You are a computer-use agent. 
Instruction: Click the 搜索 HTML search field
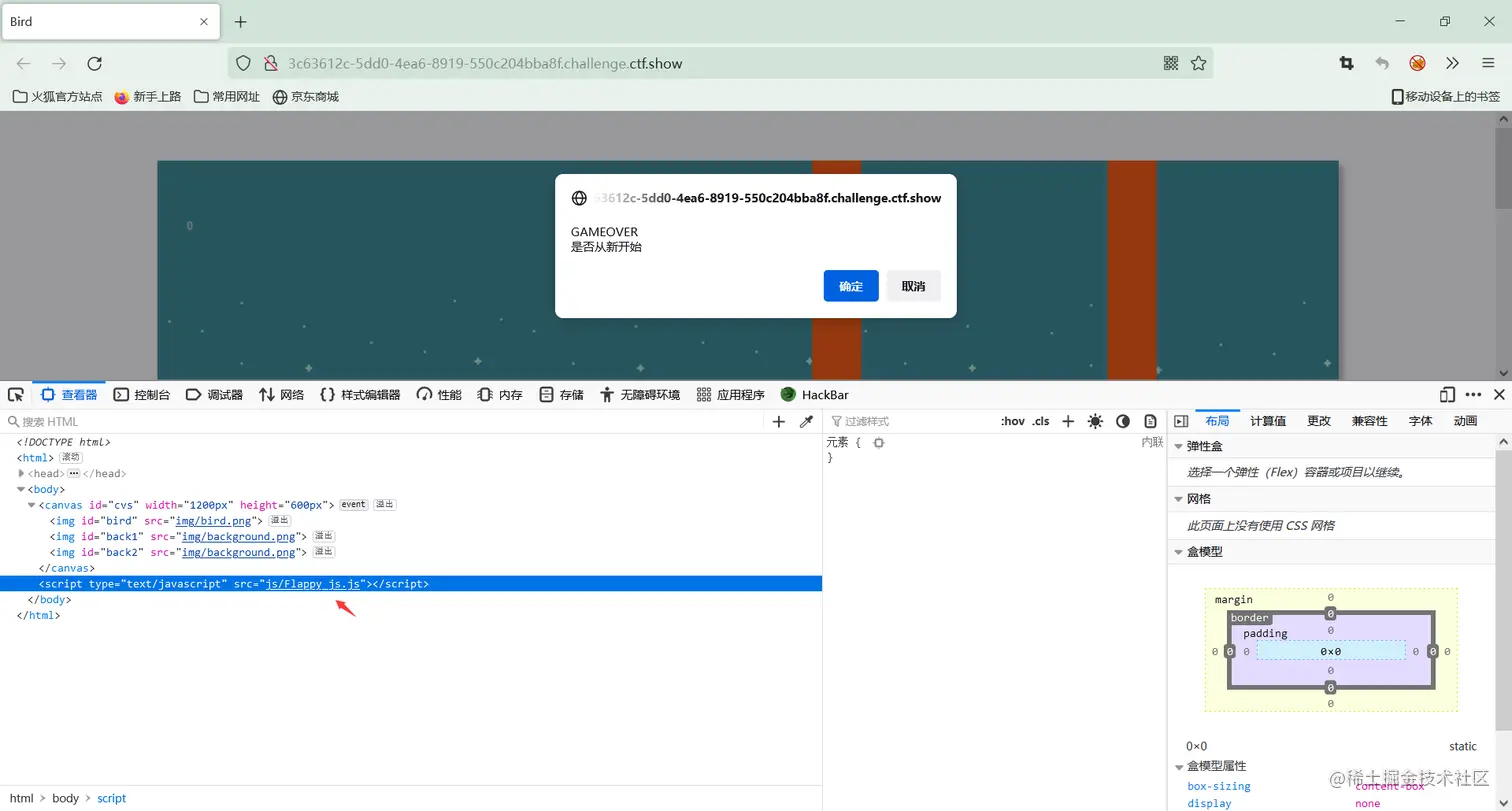pyautogui.click(x=385, y=422)
